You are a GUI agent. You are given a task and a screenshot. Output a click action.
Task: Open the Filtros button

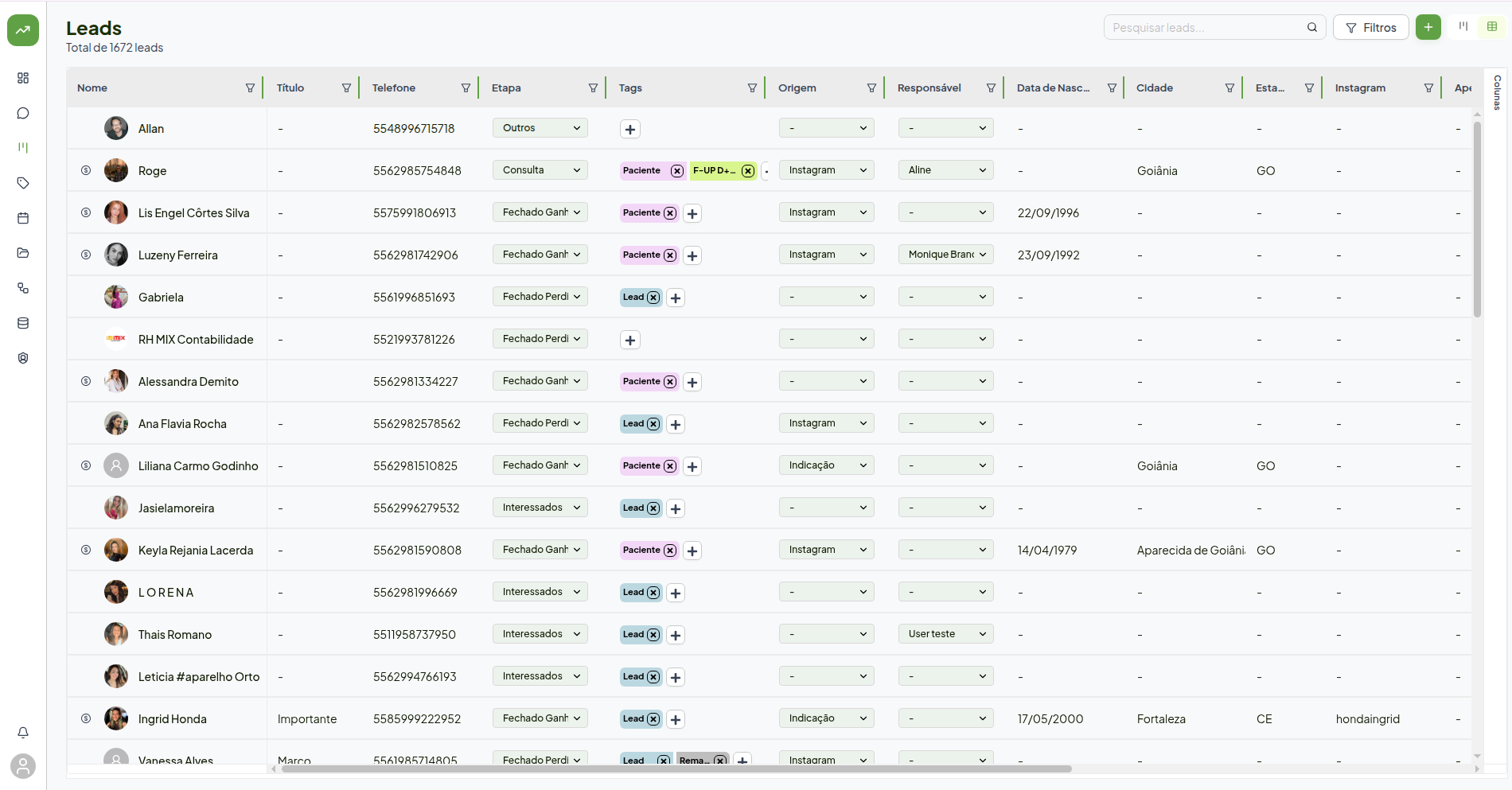(1370, 27)
